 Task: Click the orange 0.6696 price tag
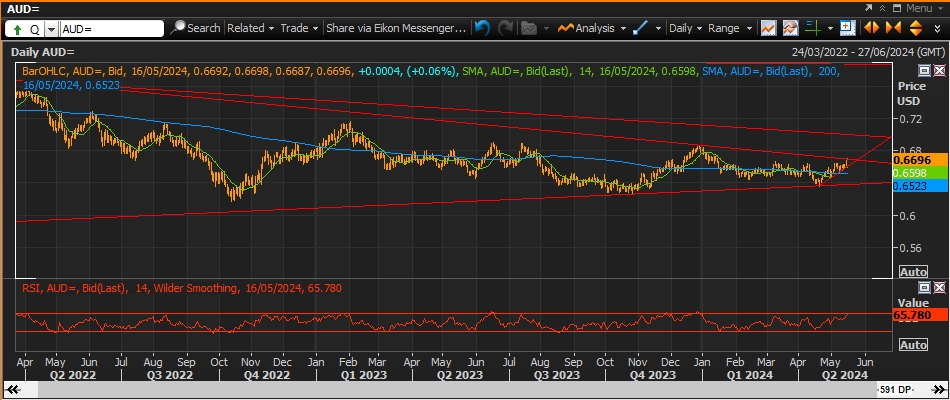(x=920, y=160)
